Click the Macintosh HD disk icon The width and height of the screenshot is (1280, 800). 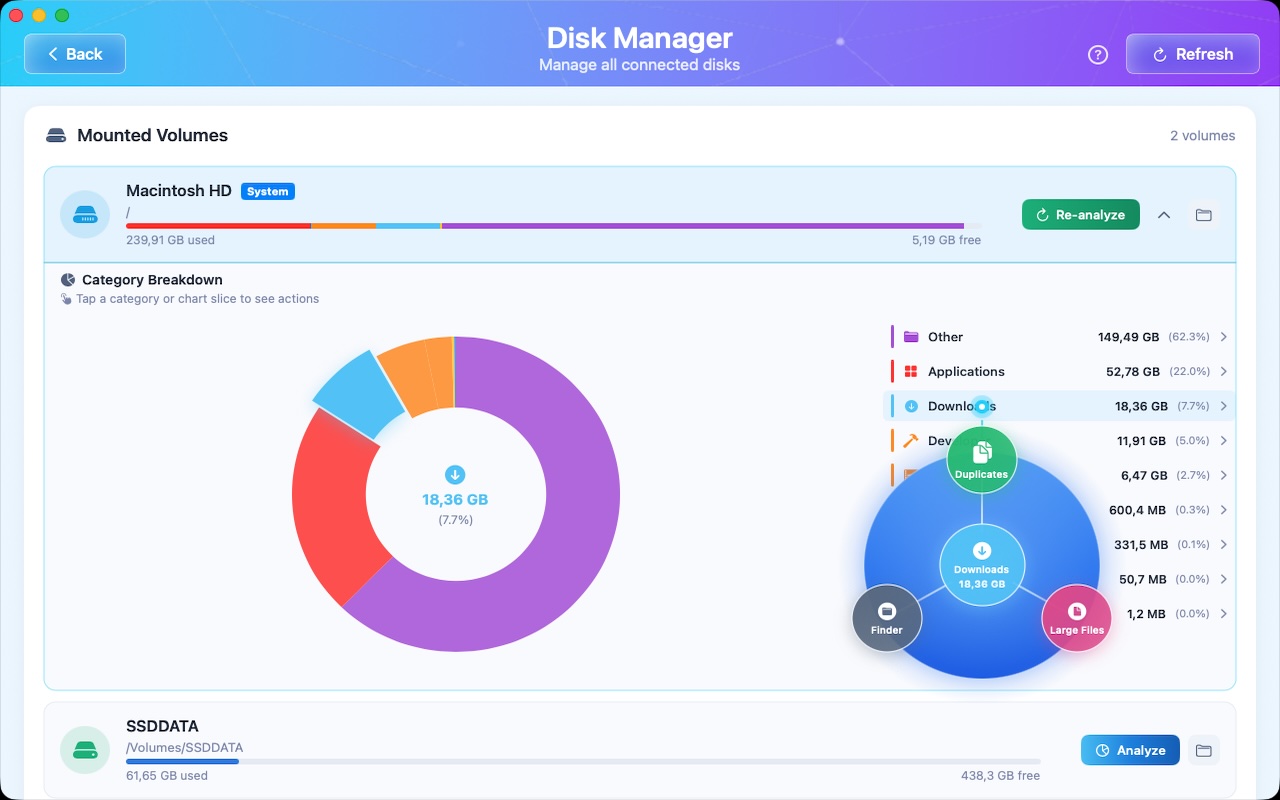coord(85,215)
